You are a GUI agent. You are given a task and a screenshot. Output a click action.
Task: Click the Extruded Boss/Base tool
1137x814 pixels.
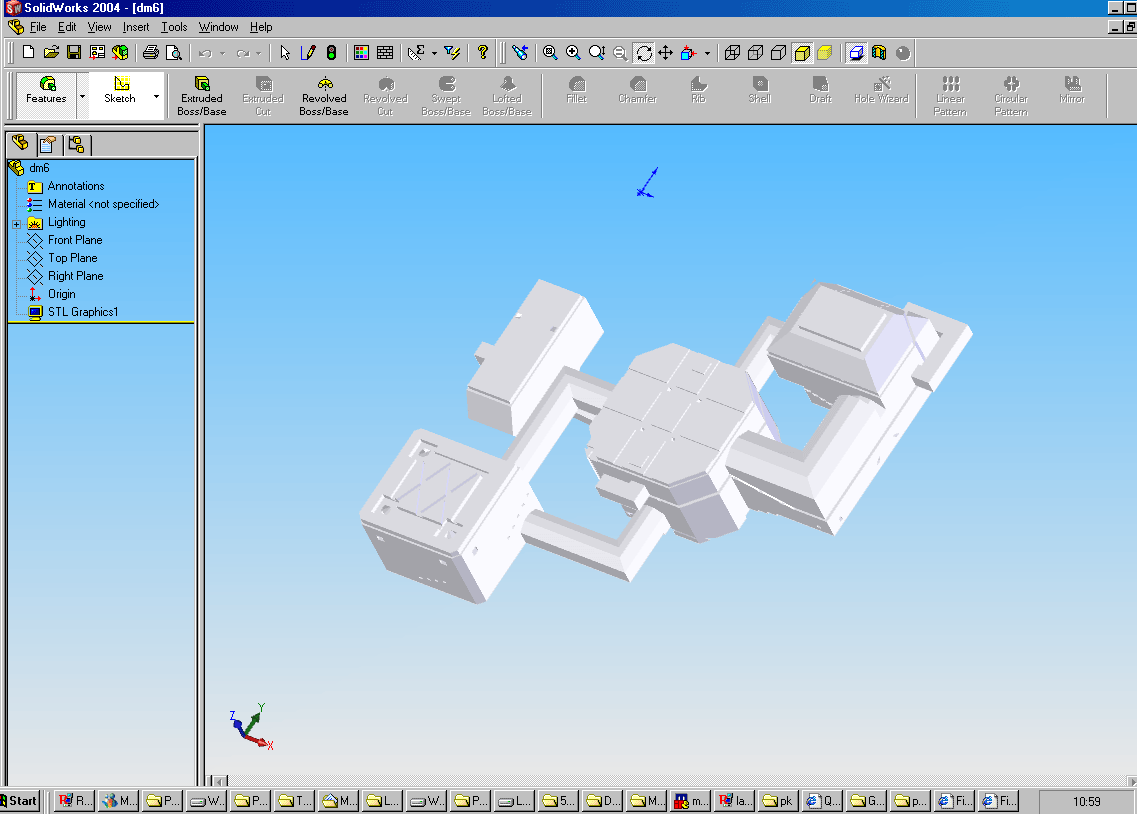pyautogui.click(x=202, y=96)
